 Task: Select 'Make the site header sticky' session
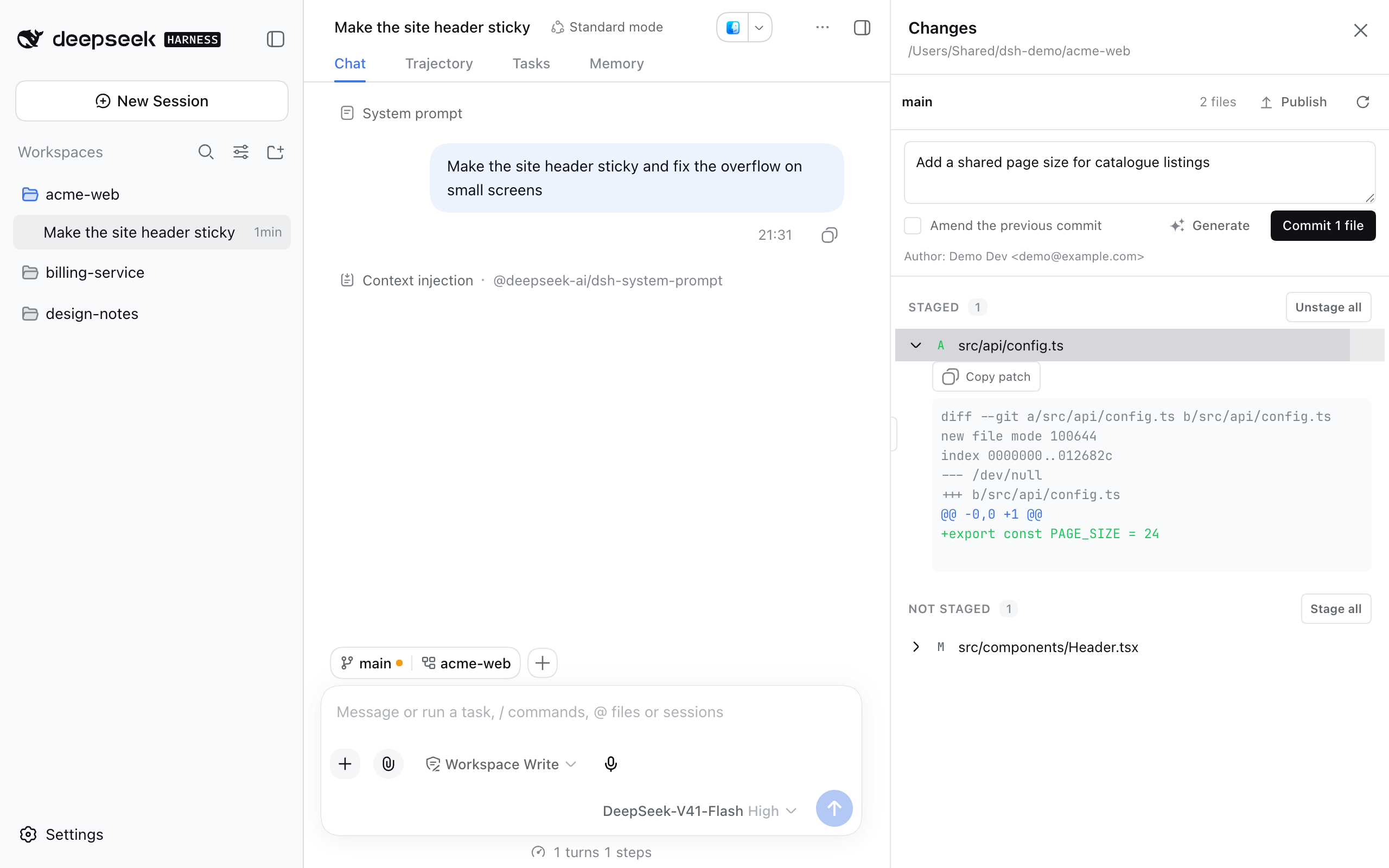pos(151,232)
